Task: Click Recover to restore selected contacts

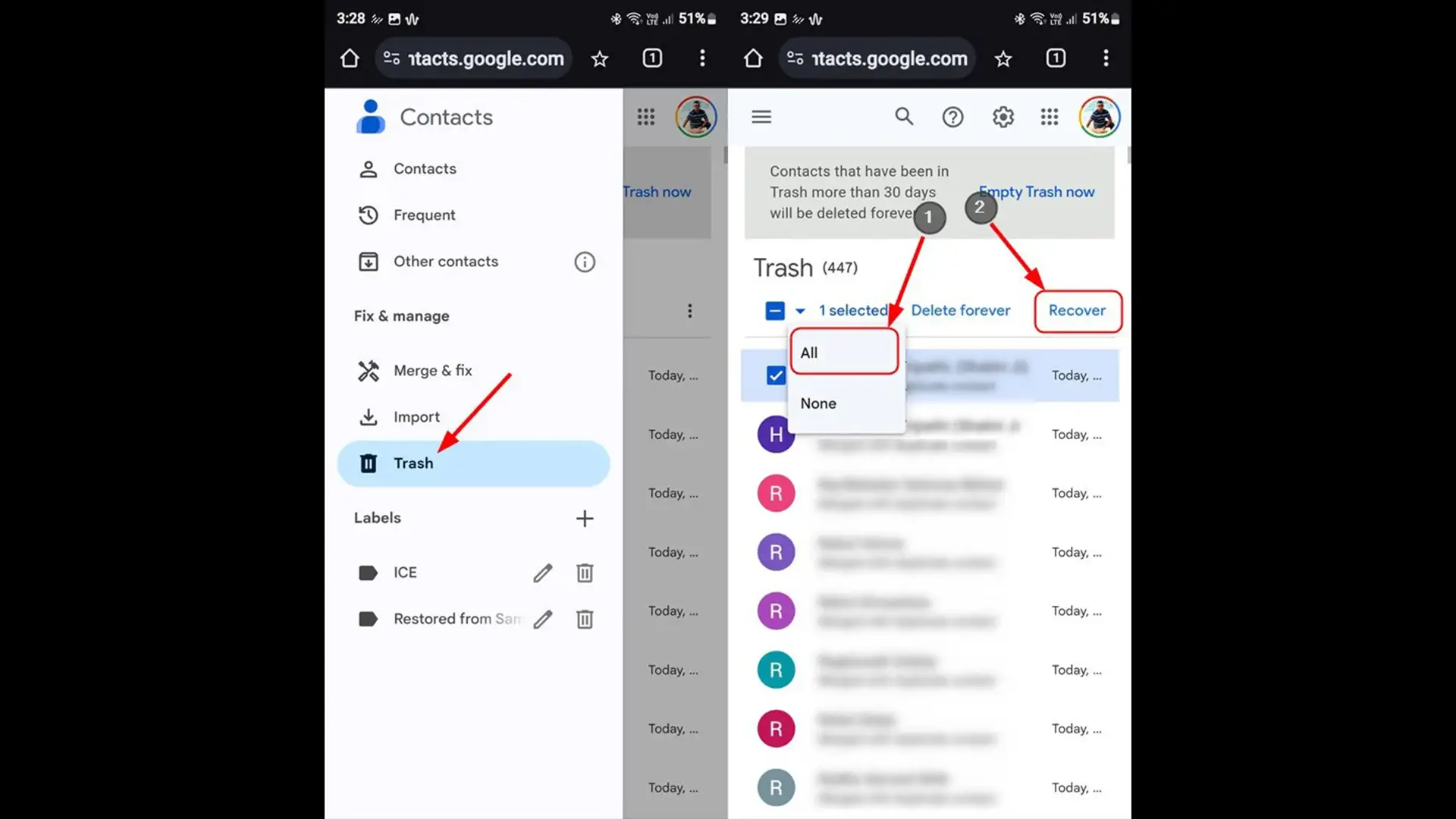Action: tap(1077, 310)
